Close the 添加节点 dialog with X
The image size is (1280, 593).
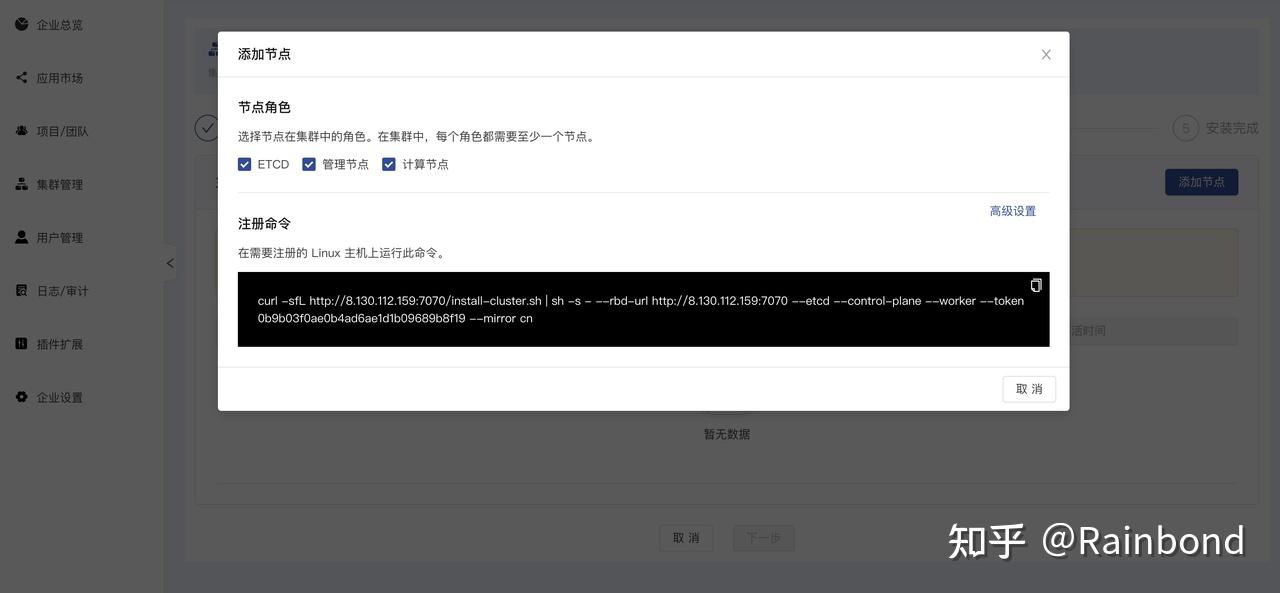[1044, 53]
